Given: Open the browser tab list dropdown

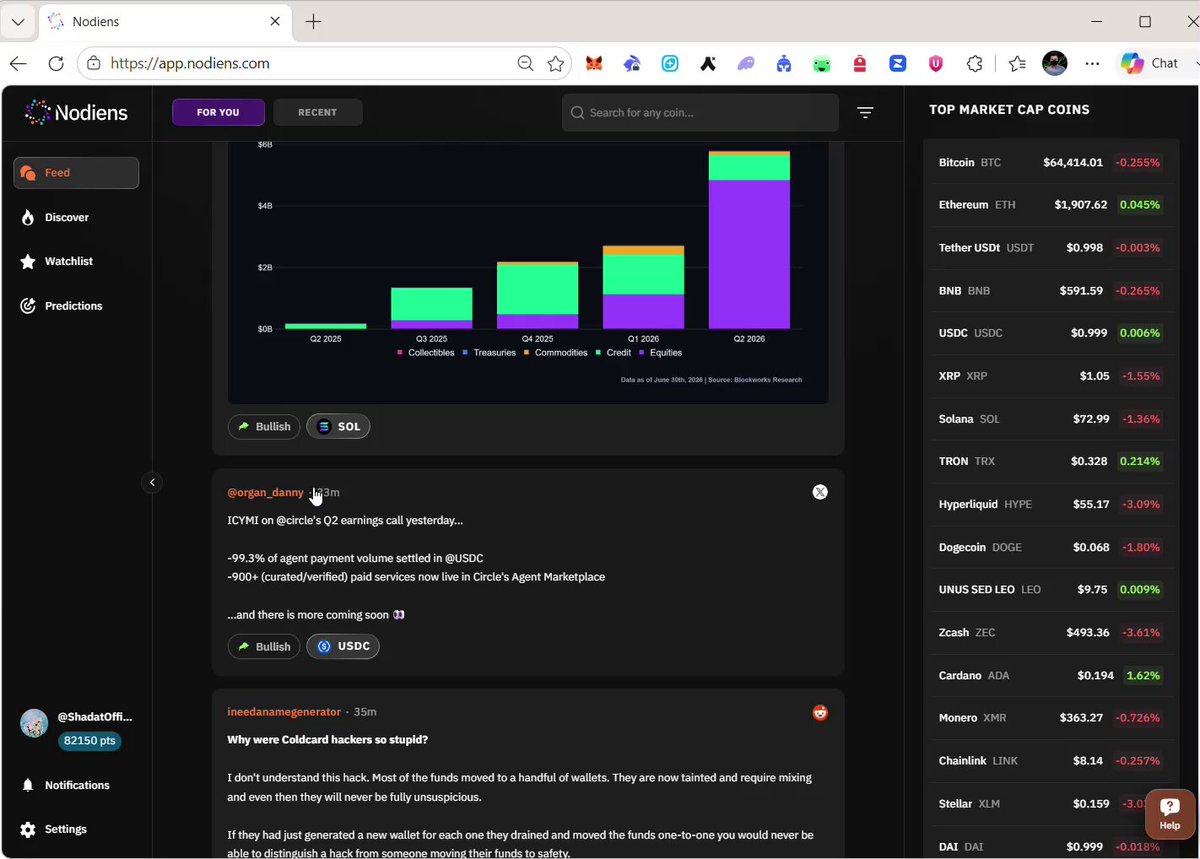Looking at the screenshot, I should (x=18, y=21).
